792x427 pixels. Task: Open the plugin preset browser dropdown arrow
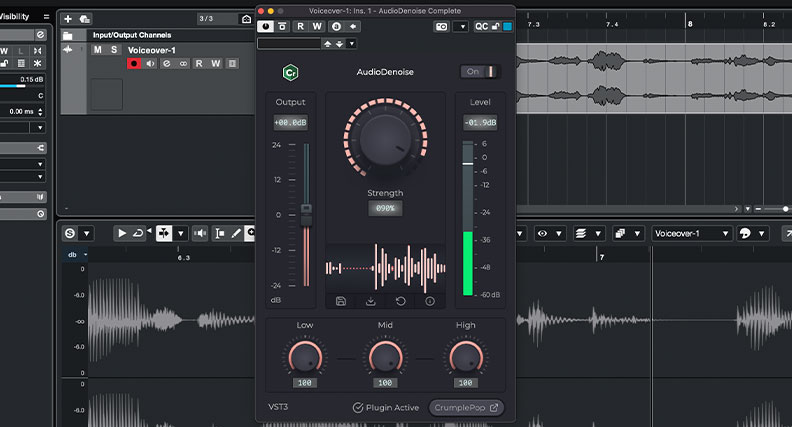pos(351,44)
